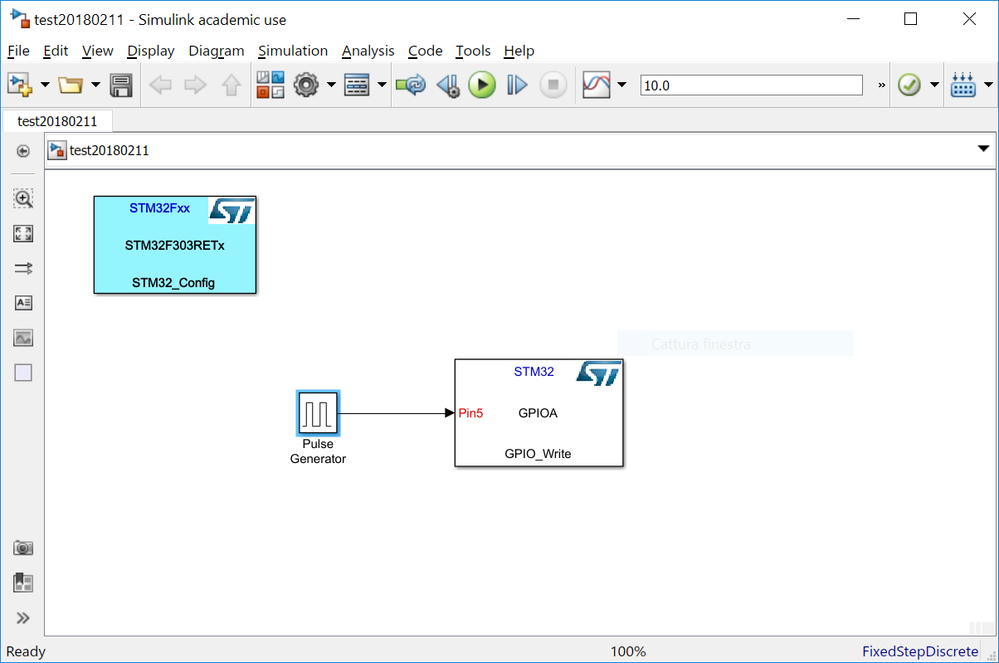This screenshot has height=663, width=999.
Task: Open the Edit menu
Action: pos(55,51)
